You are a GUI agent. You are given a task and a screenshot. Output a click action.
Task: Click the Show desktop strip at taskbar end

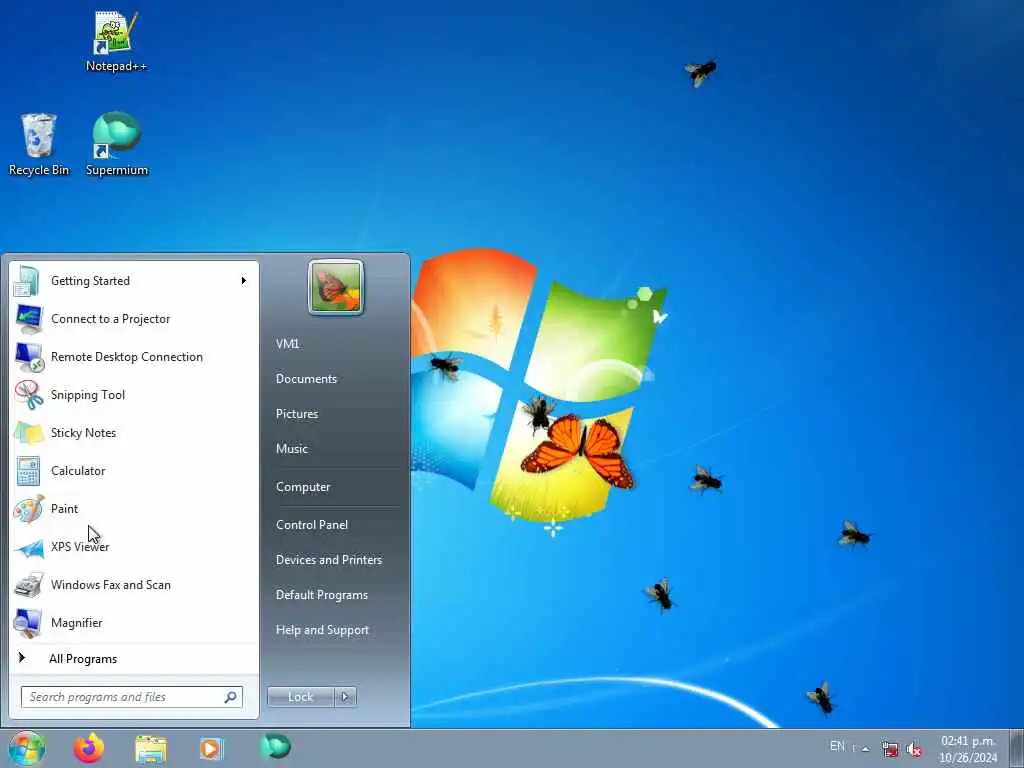click(x=1018, y=748)
